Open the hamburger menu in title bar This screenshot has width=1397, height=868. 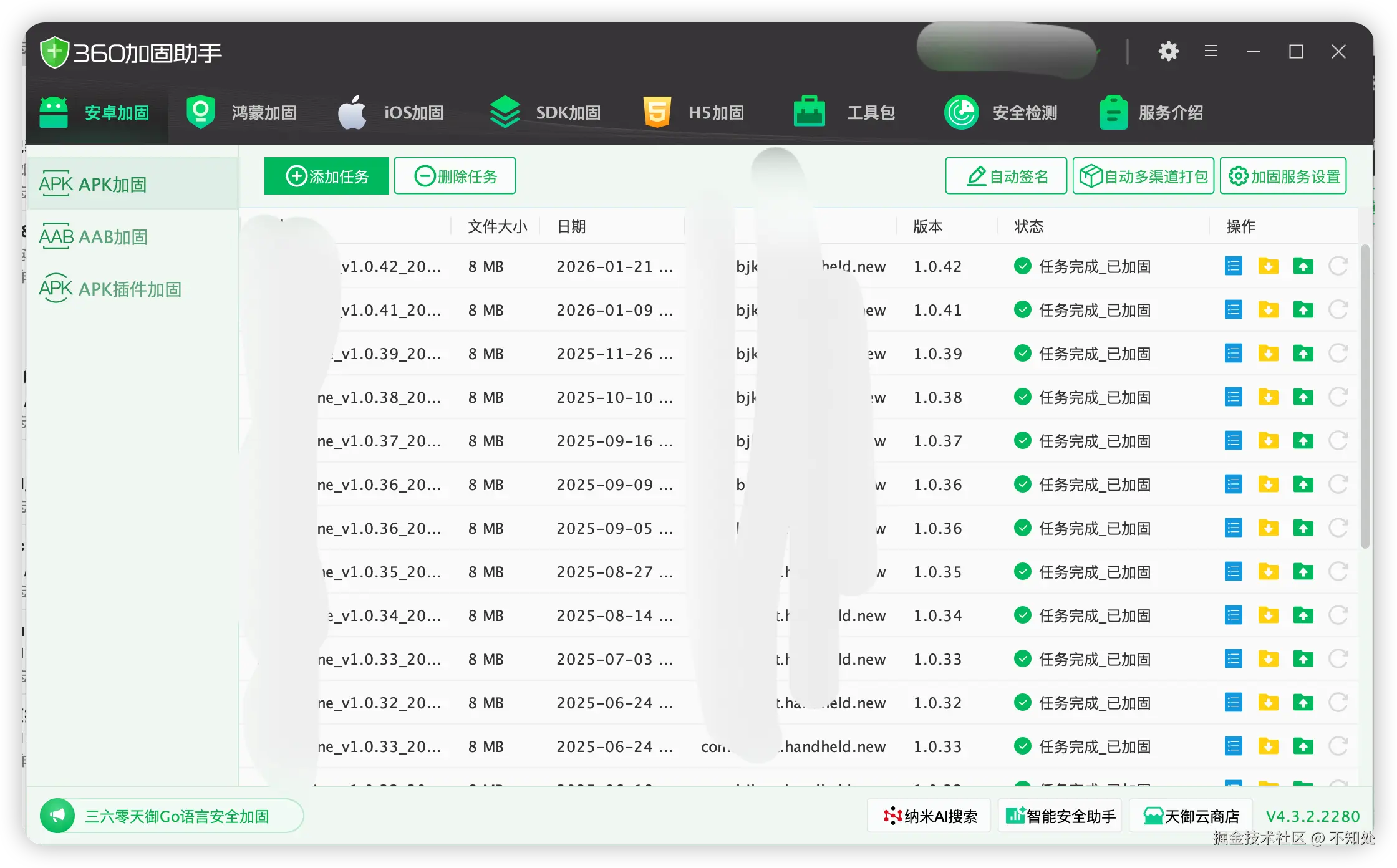(1211, 51)
